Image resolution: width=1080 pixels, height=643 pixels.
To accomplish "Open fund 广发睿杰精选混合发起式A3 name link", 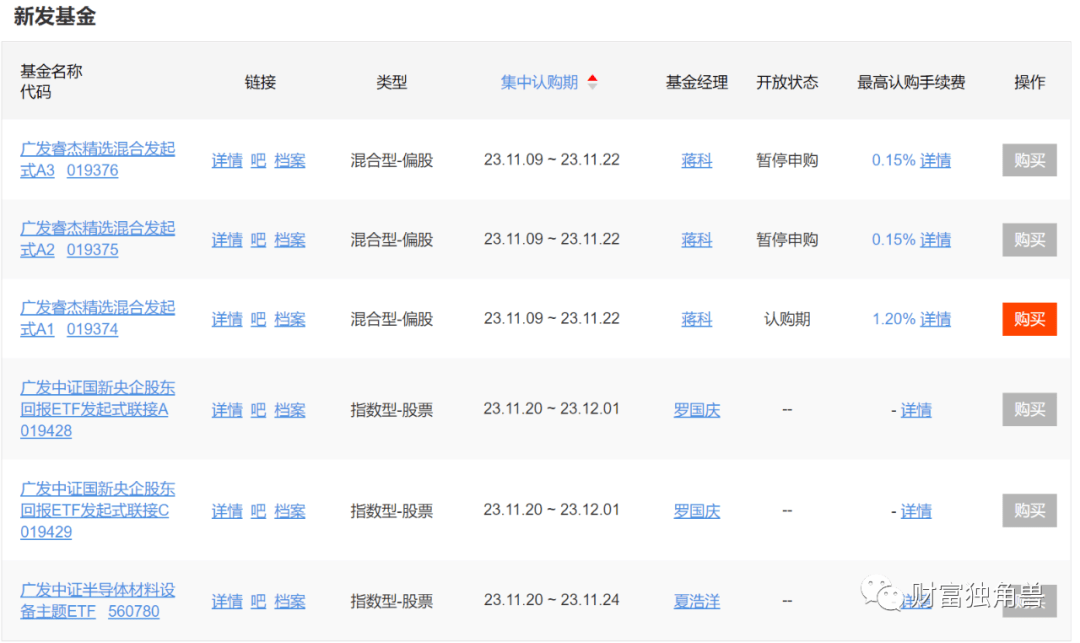I will point(98,159).
